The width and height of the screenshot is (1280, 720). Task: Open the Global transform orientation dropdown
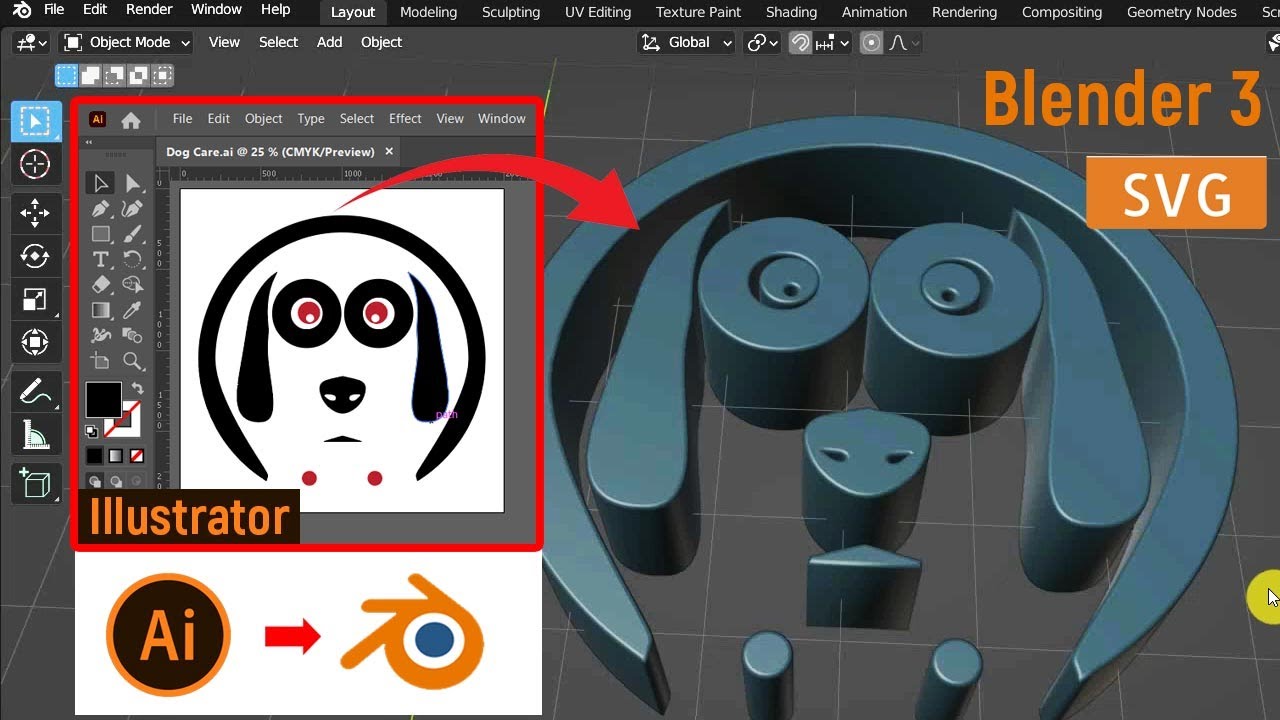[687, 42]
